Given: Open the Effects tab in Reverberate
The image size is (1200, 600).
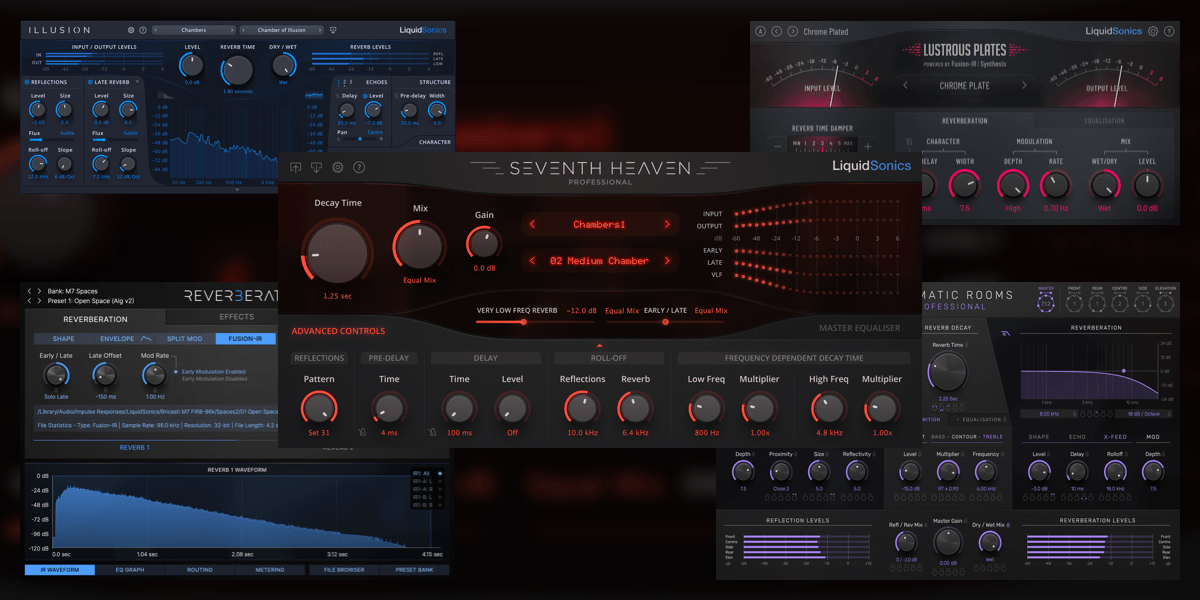Looking at the screenshot, I should tap(237, 318).
